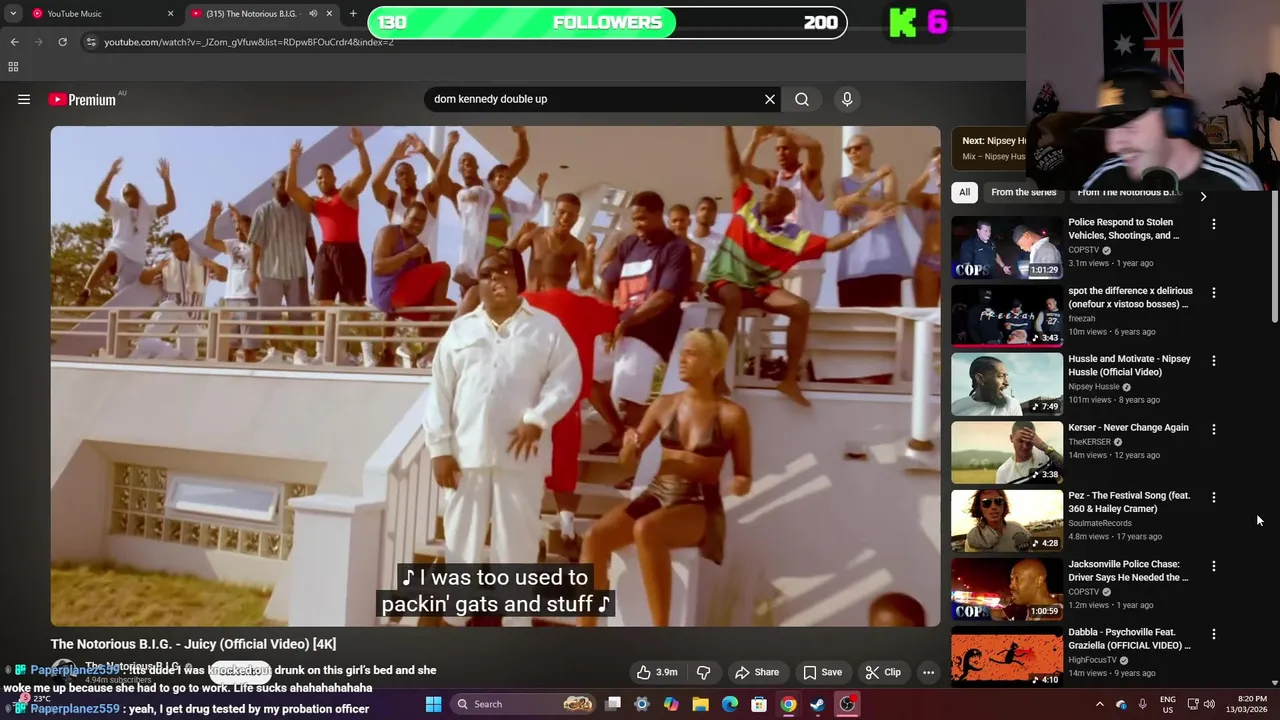Open 'Jacksonville Police Chase' video title
The width and height of the screenshot is (1280, 720).
click(x=1128, y=570)
